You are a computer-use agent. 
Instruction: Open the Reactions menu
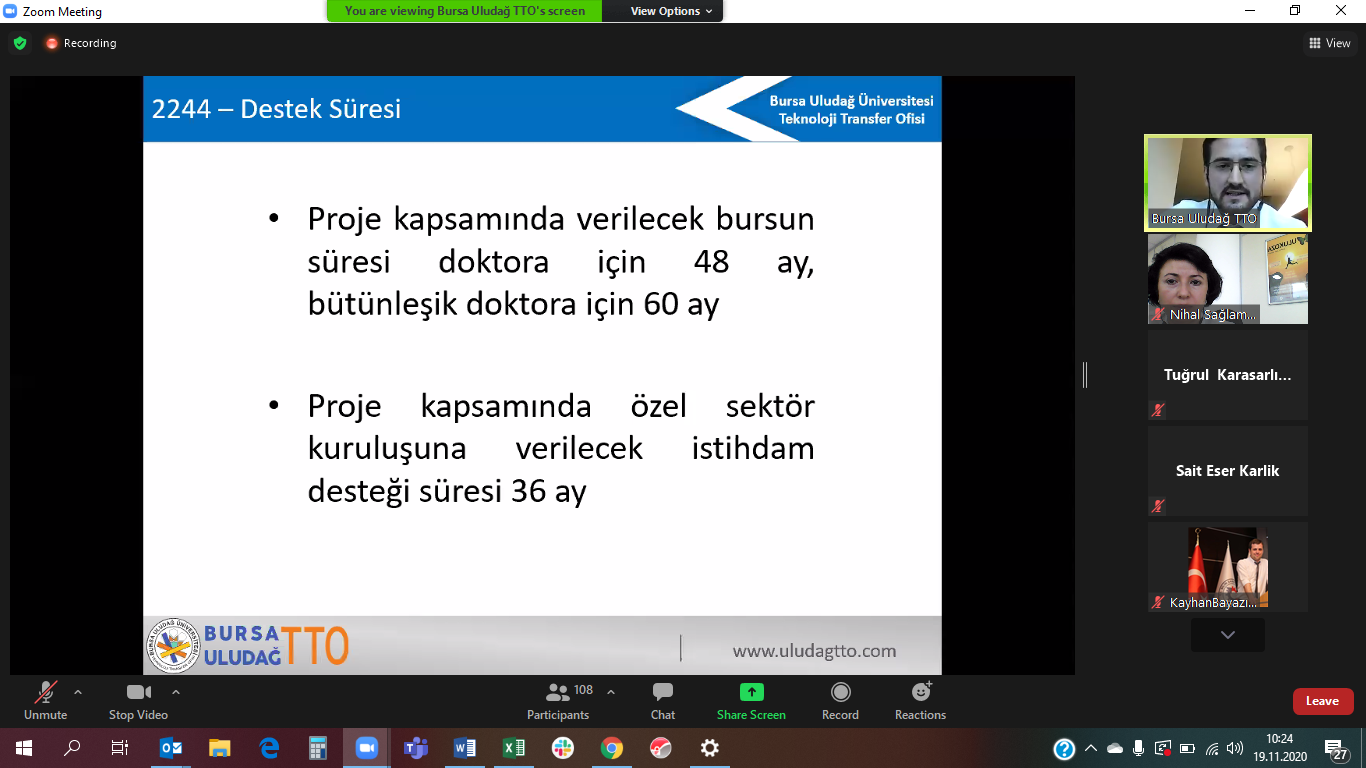pos(920,701)
